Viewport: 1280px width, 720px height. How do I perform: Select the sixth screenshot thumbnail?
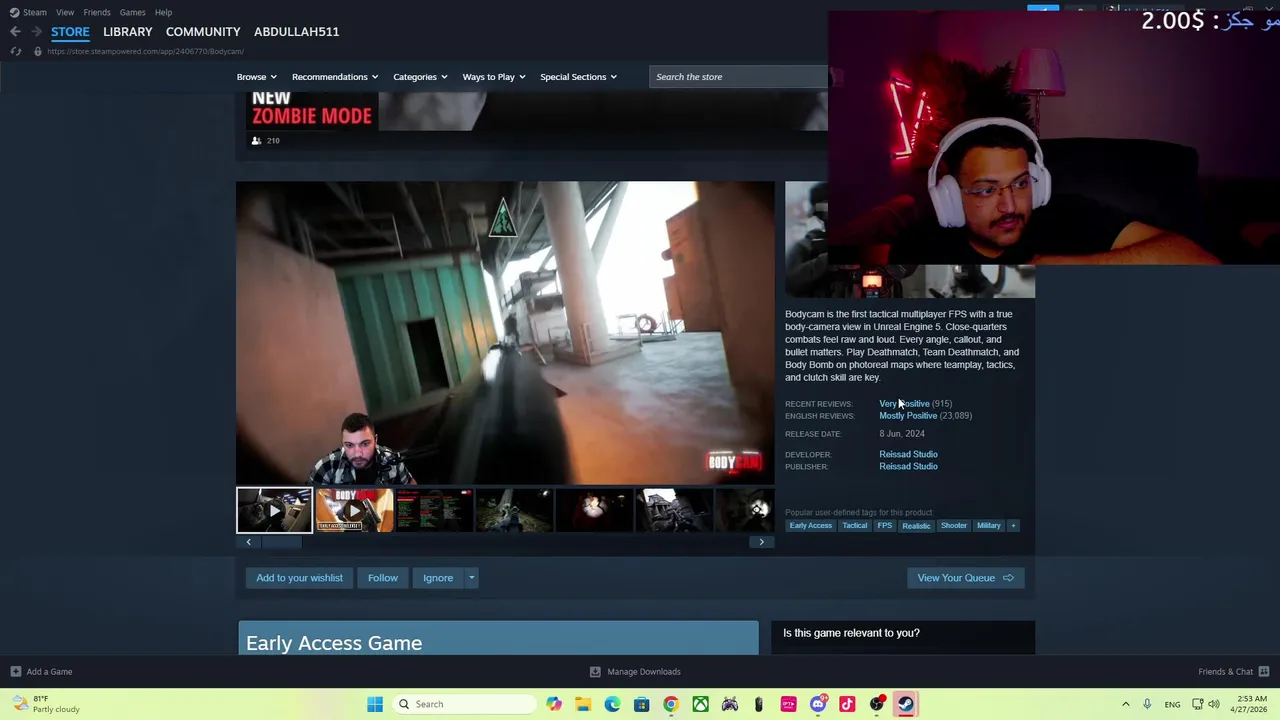click(674, 510)
